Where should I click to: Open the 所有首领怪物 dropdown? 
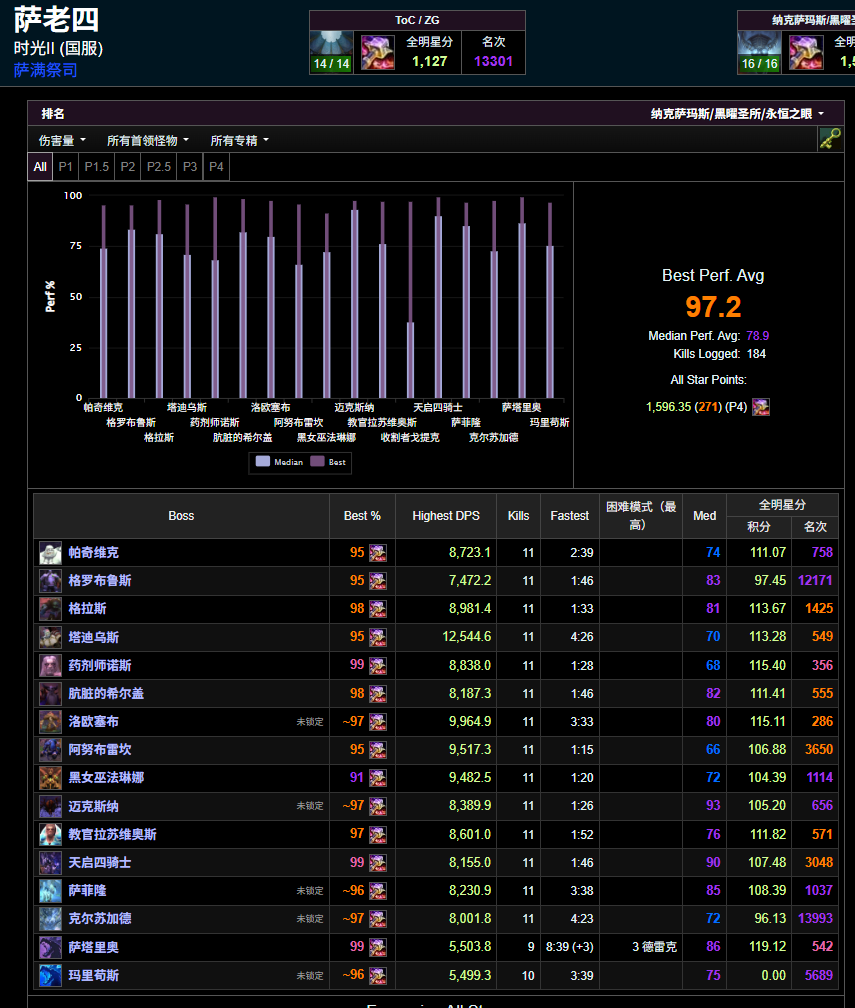coord(148,140)
